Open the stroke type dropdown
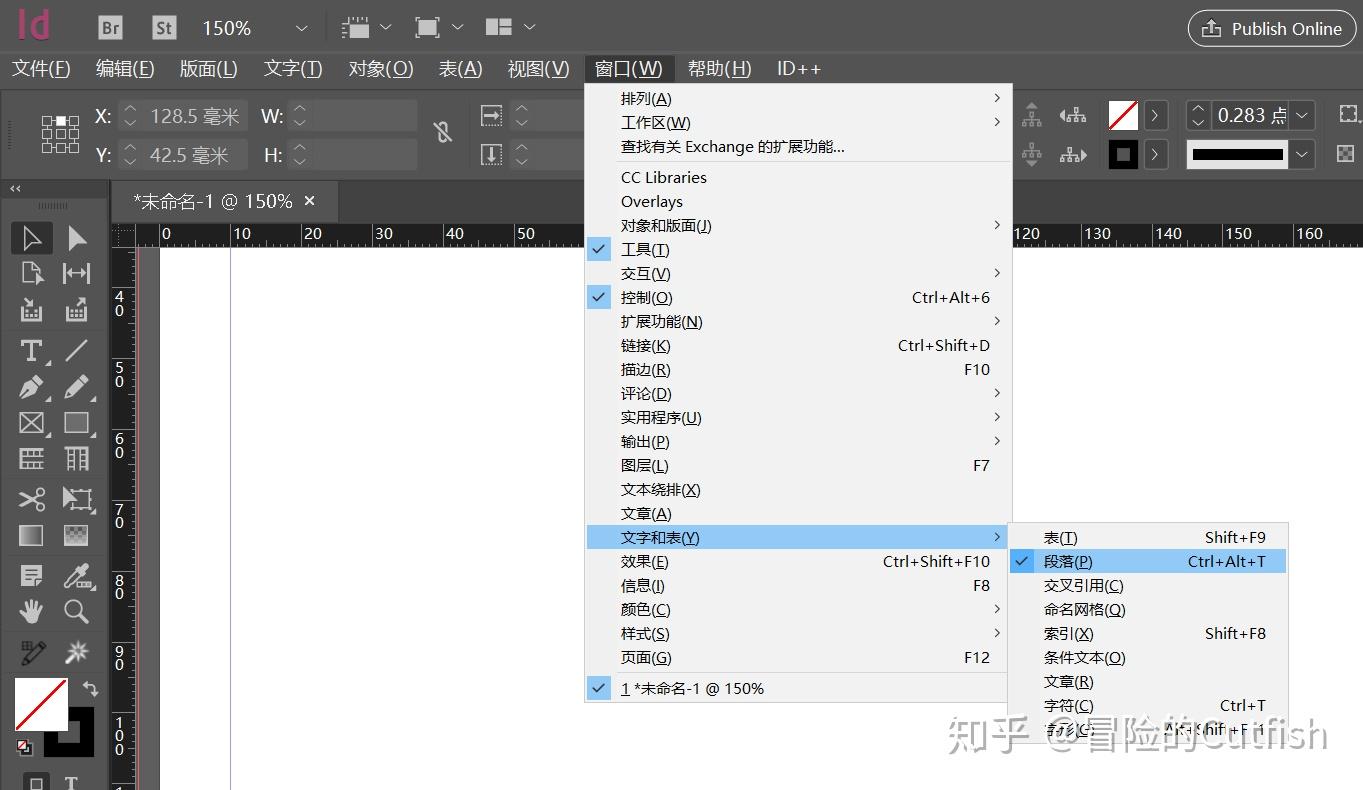The image size is (1363, 790). pos(1302,155)
